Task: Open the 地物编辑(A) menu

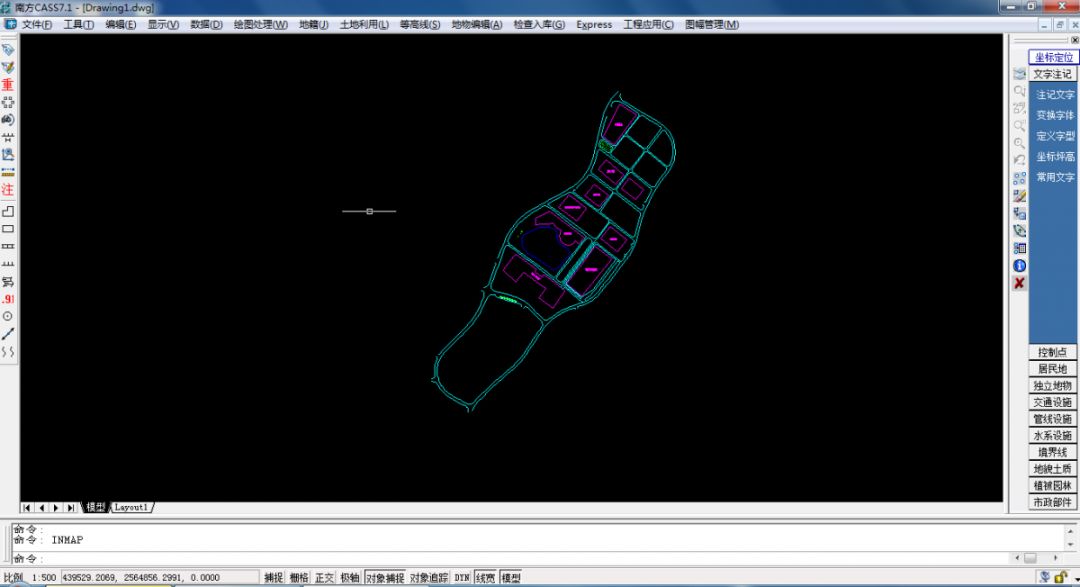Action: point(477,25)
